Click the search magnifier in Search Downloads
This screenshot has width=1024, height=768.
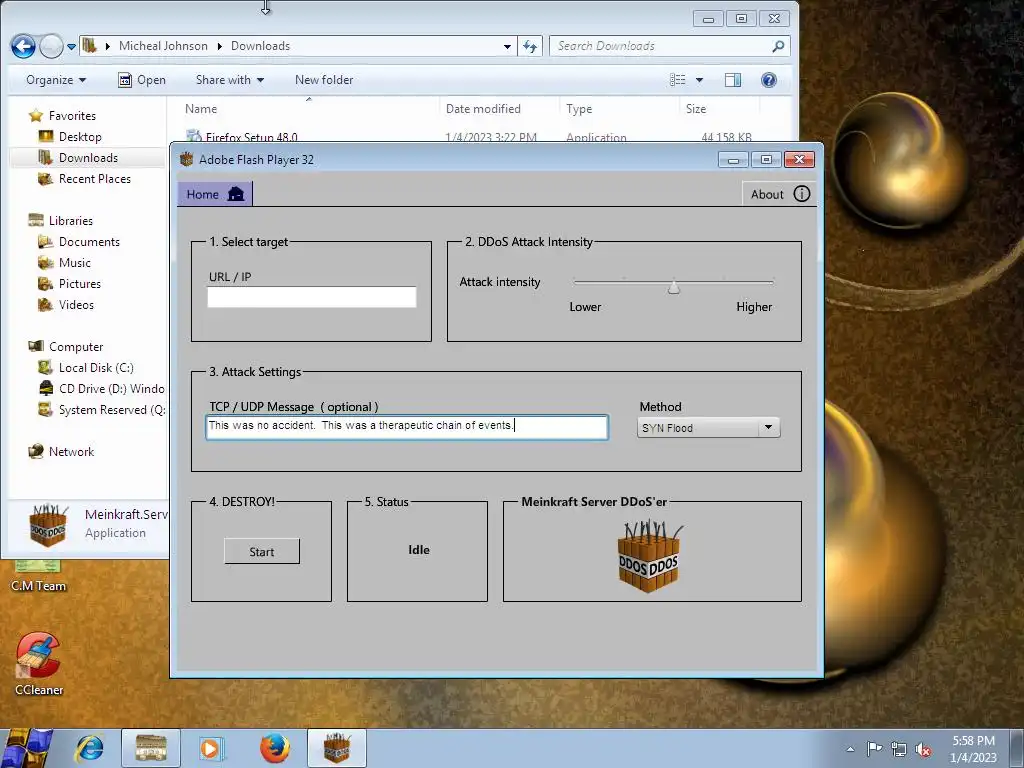tap(777, 46)
